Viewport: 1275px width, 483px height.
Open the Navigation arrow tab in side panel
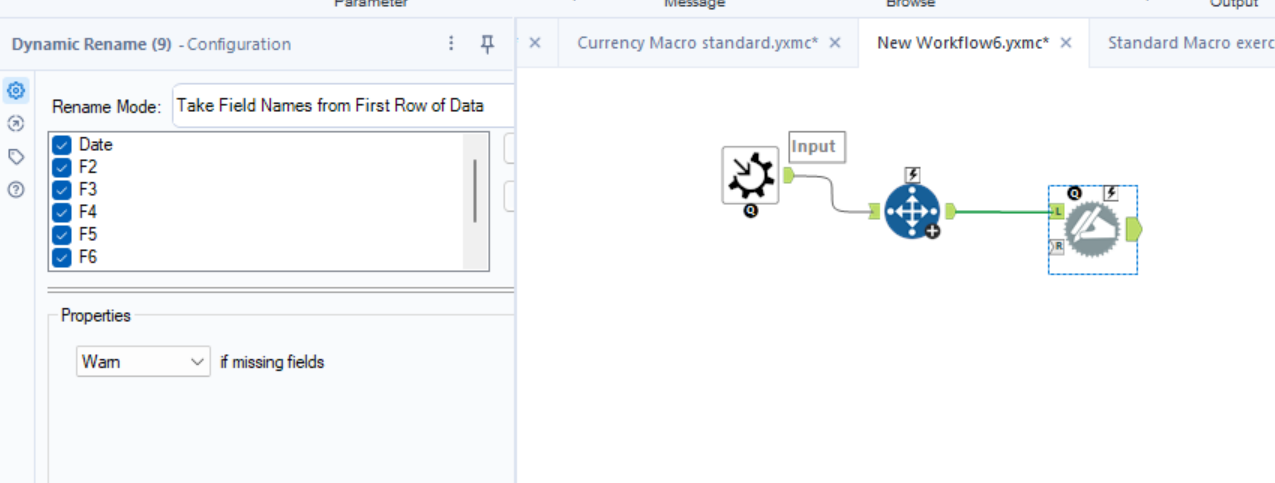click(16, 124)
